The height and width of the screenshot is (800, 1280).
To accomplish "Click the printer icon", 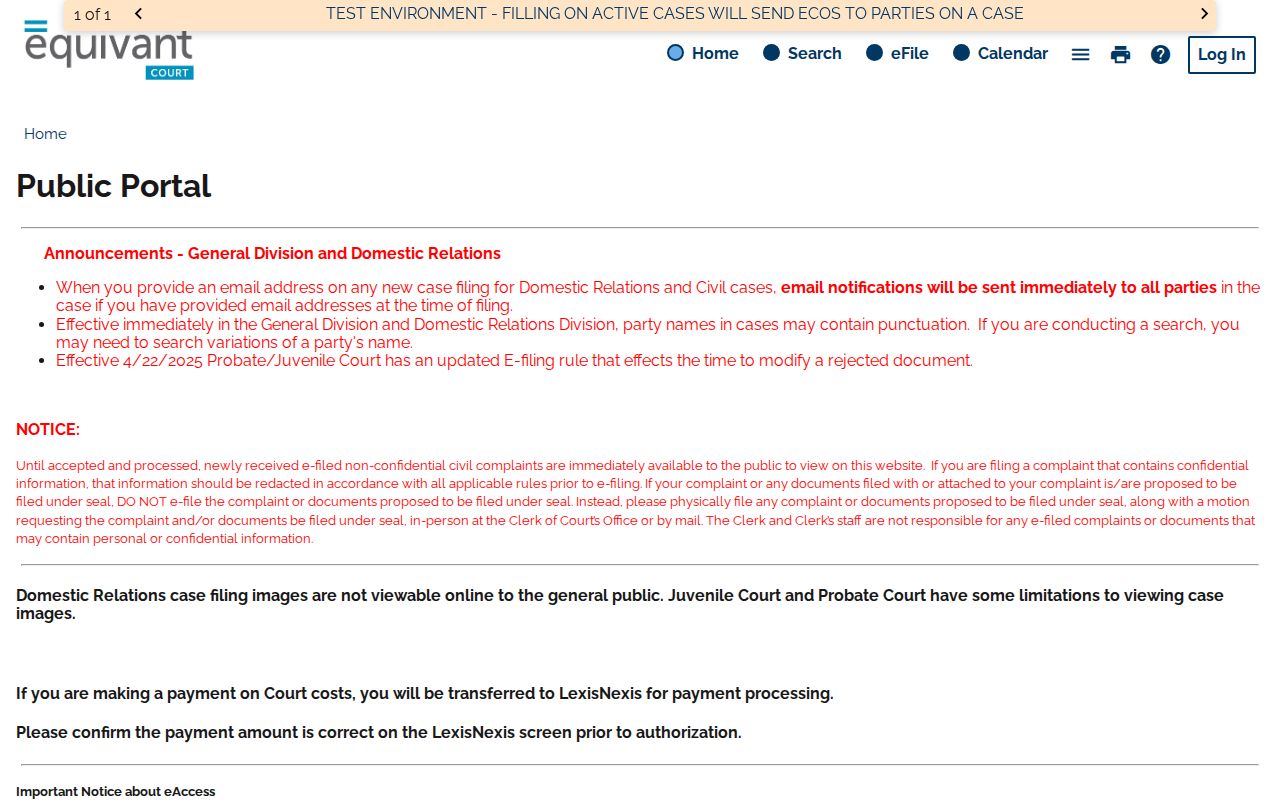I will coord(1120,54).
